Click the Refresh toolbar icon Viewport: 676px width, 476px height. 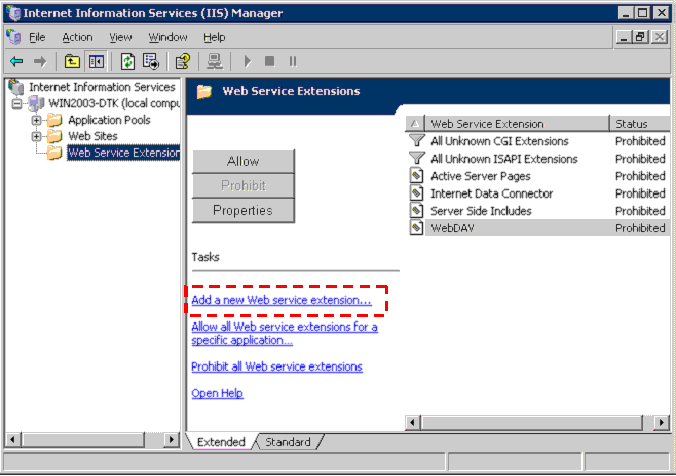coord(128,61)
